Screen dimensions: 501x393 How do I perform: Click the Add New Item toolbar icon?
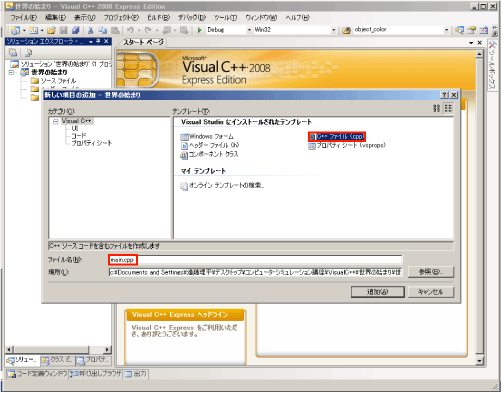point(33,30)
